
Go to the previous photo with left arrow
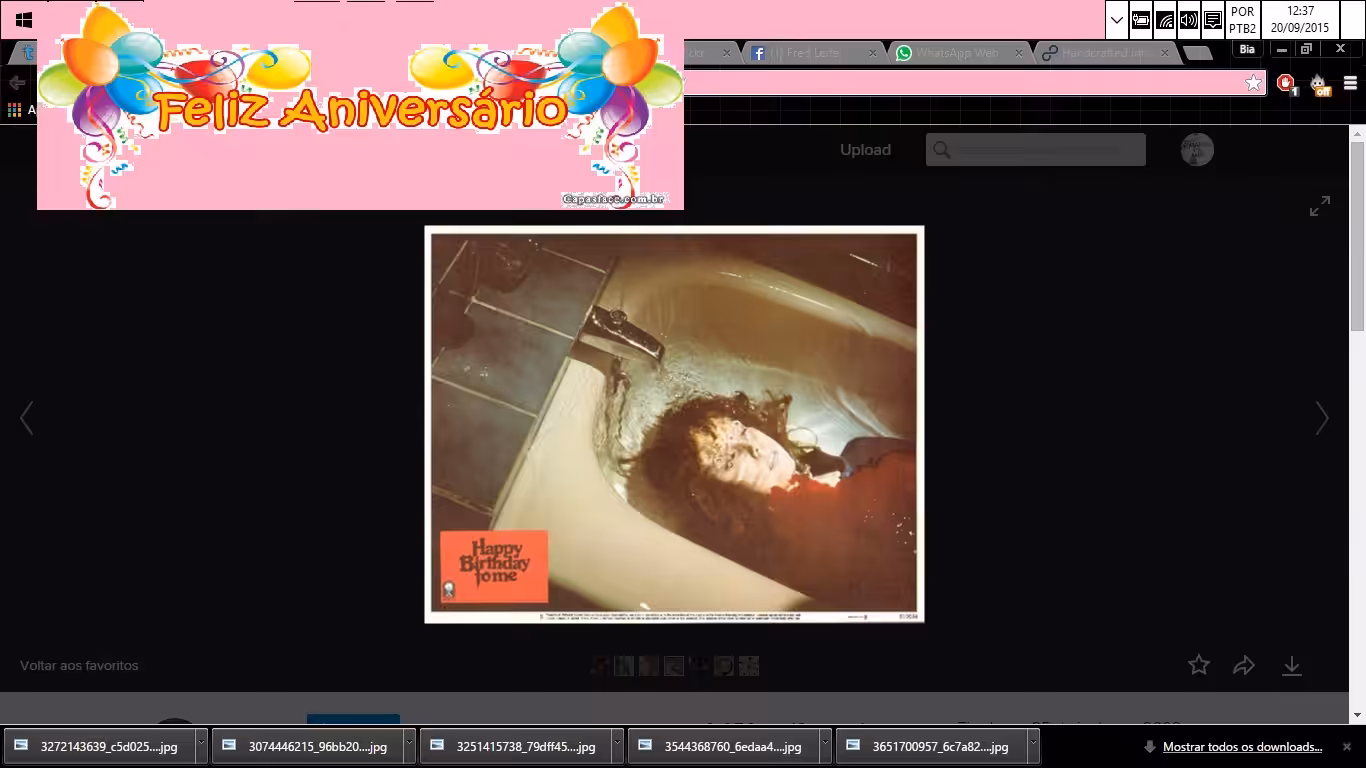coord(27,418)
